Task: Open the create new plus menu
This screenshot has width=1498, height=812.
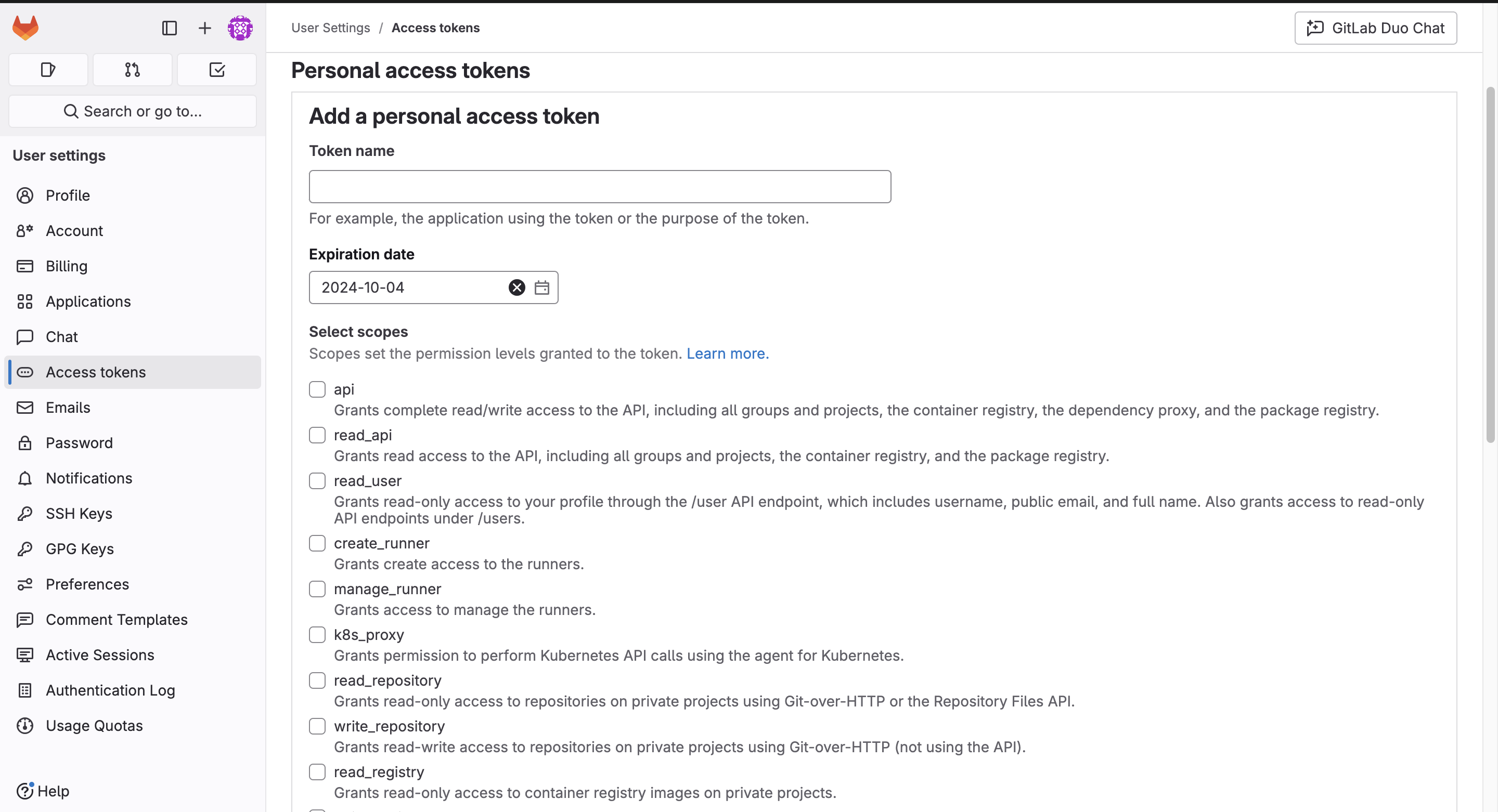Action: pyautogui.click(x=205, y=28)
